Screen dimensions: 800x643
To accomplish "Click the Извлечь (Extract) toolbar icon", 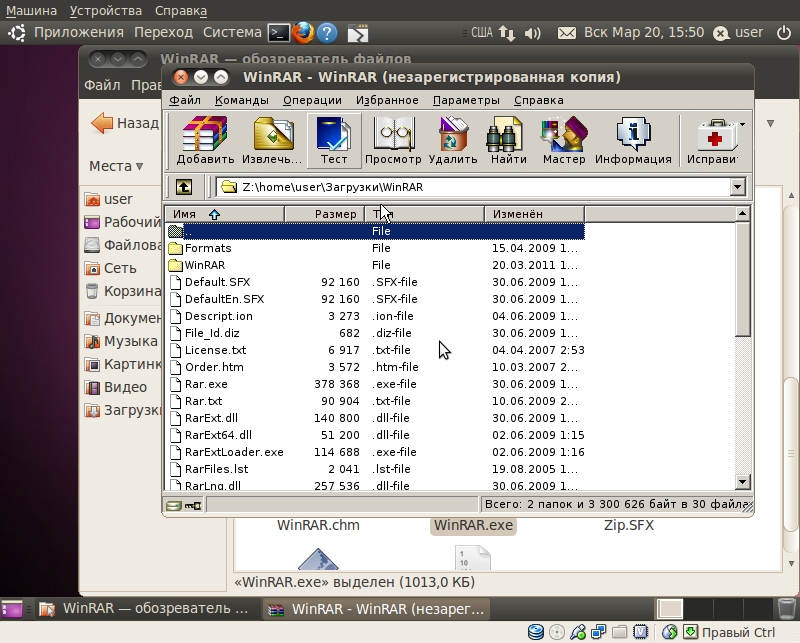I will (x=272, y=140).
